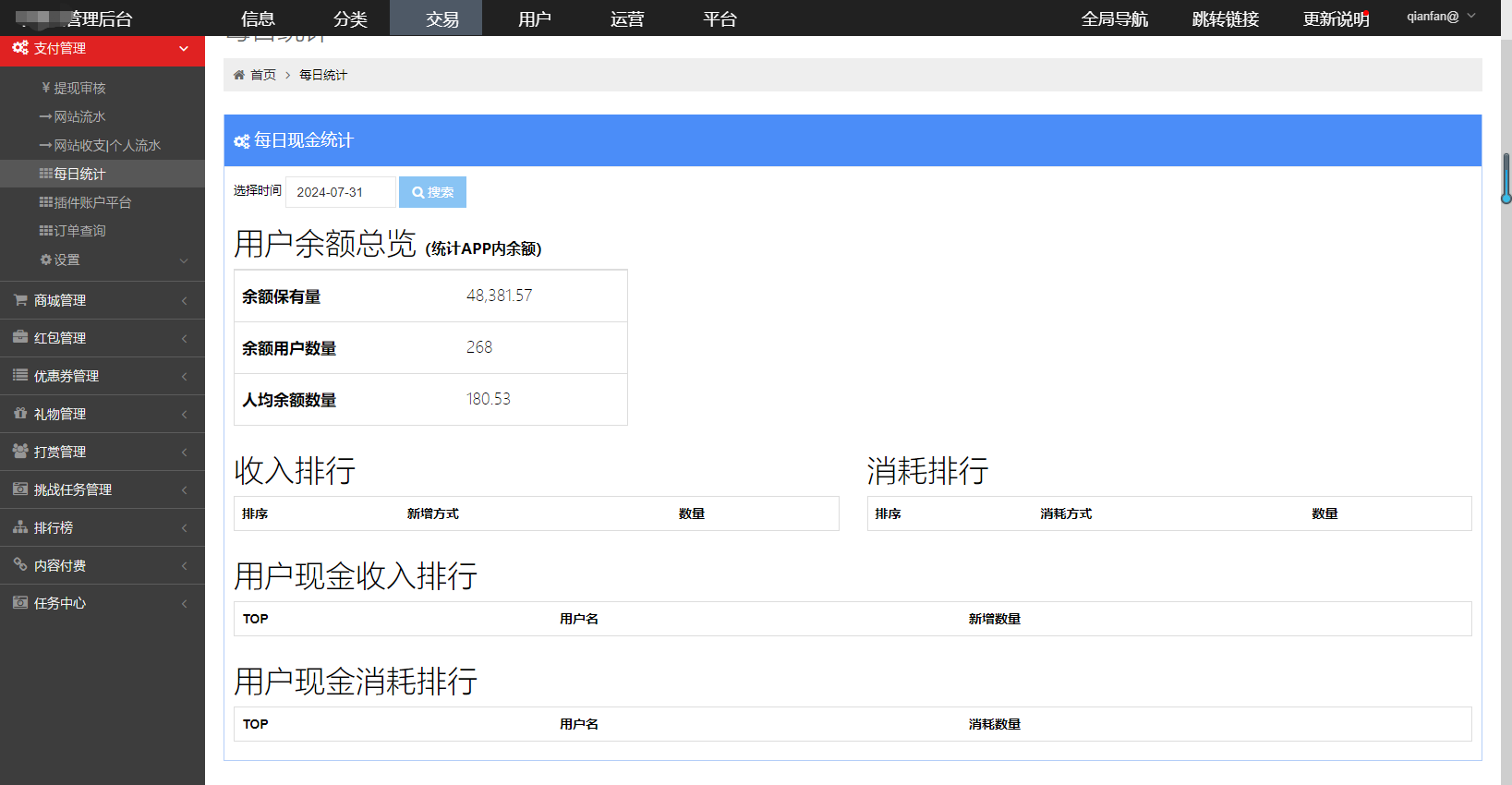This screenshot has width=1512, height=785.
Task: Expand 商城管理 chevron
Action: [x=184, y=301]
